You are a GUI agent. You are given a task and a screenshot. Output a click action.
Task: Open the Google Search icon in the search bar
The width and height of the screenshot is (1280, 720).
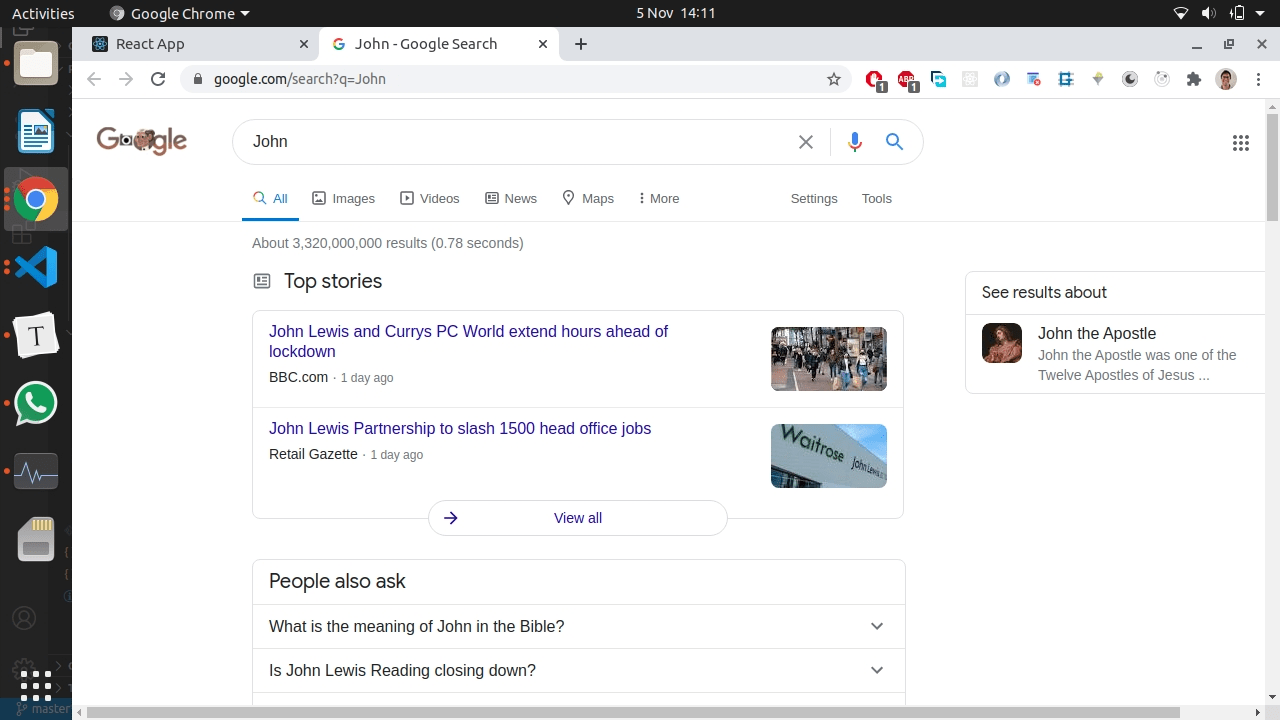click(x=894, y=142)
